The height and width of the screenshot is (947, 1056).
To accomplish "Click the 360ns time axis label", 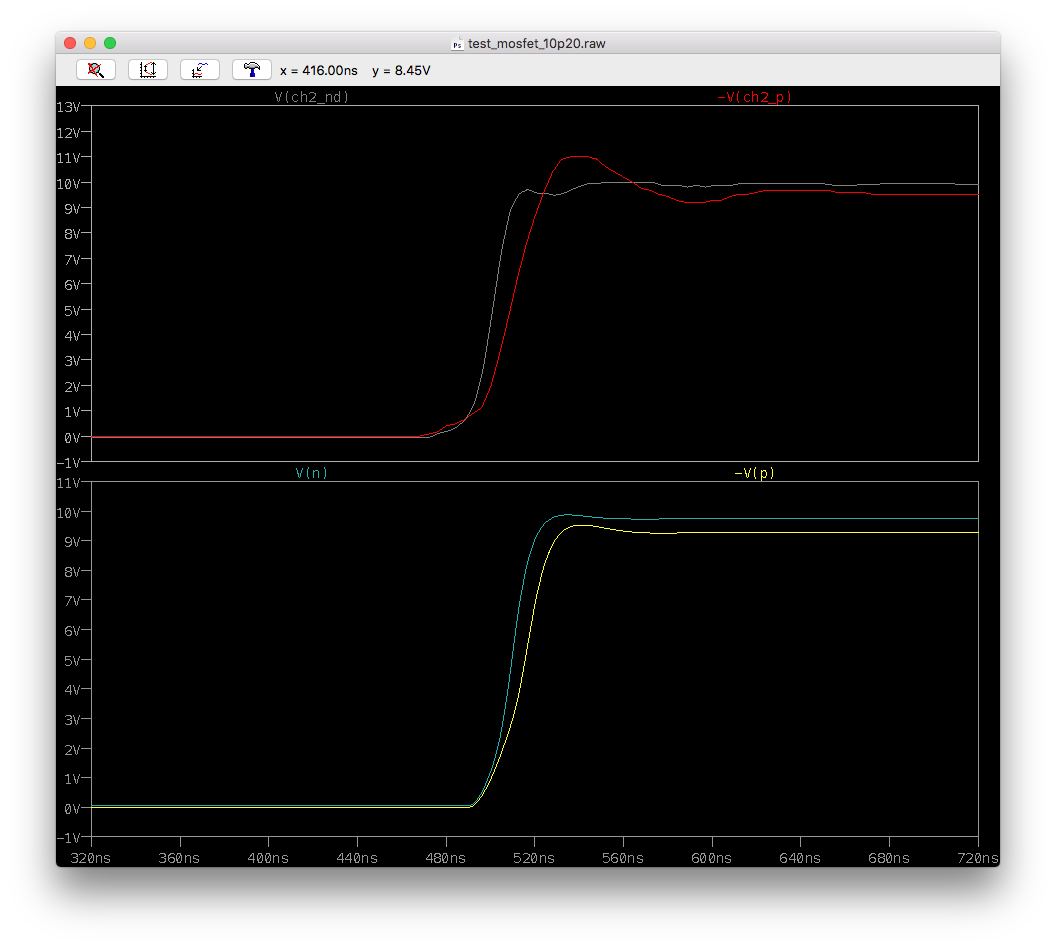I will click(179, 858).
